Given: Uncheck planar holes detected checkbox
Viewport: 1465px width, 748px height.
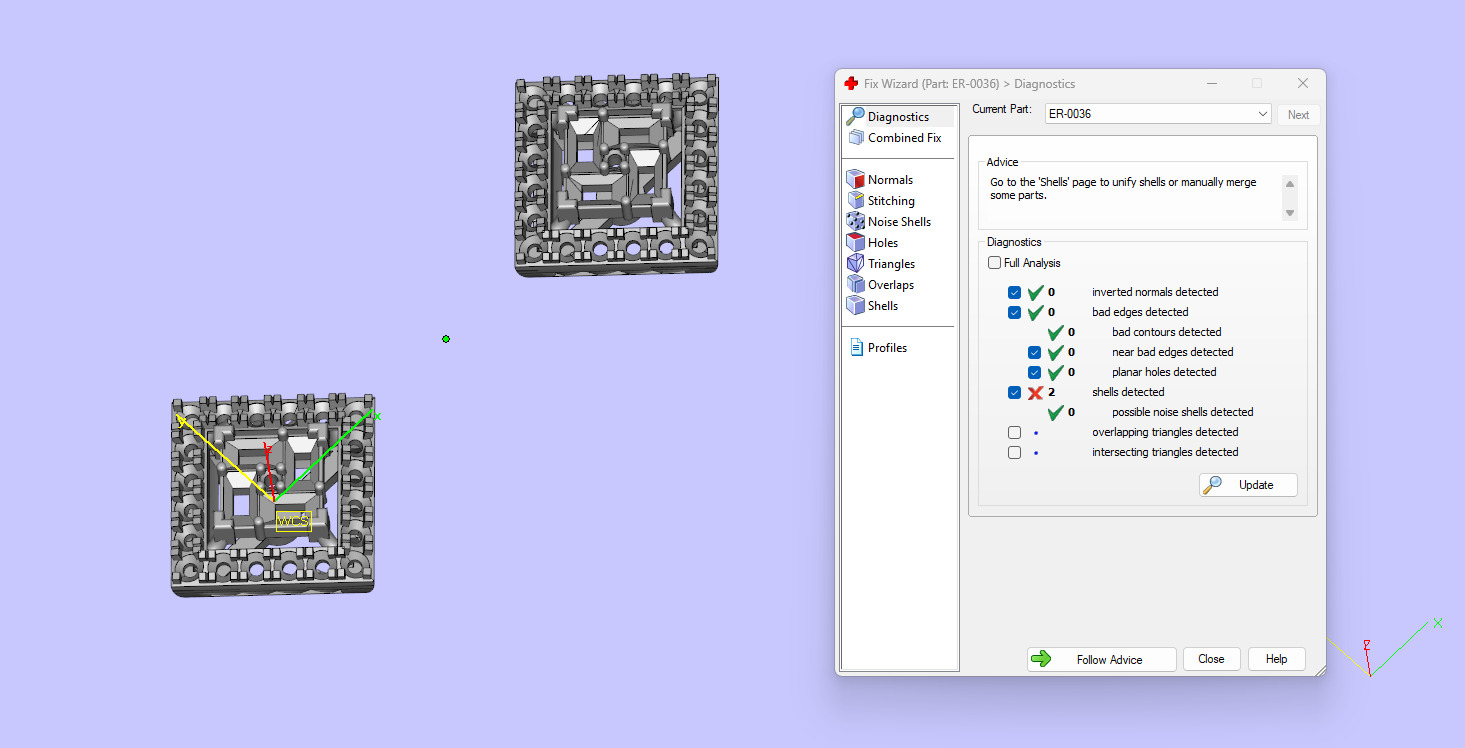Looking at the screenshot, I should coord(1035,372).
